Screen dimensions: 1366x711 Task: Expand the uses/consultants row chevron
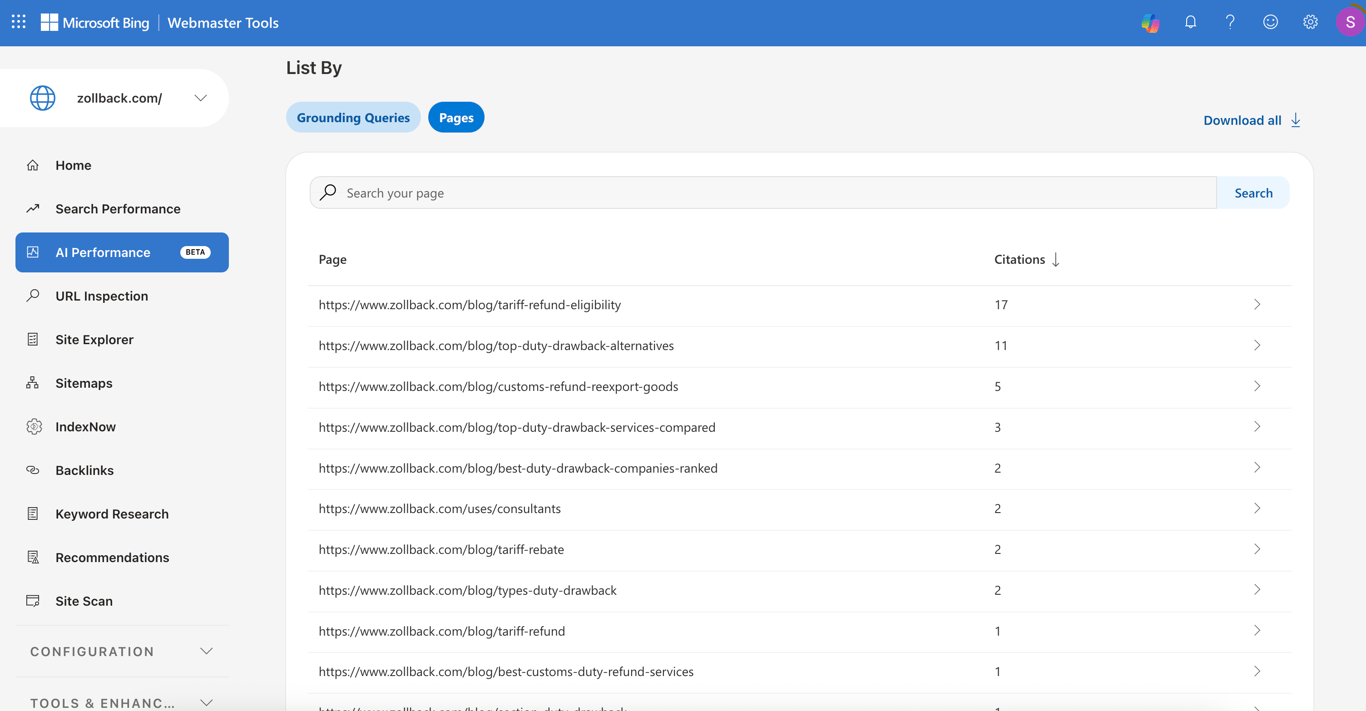(x=1257, y=508)
